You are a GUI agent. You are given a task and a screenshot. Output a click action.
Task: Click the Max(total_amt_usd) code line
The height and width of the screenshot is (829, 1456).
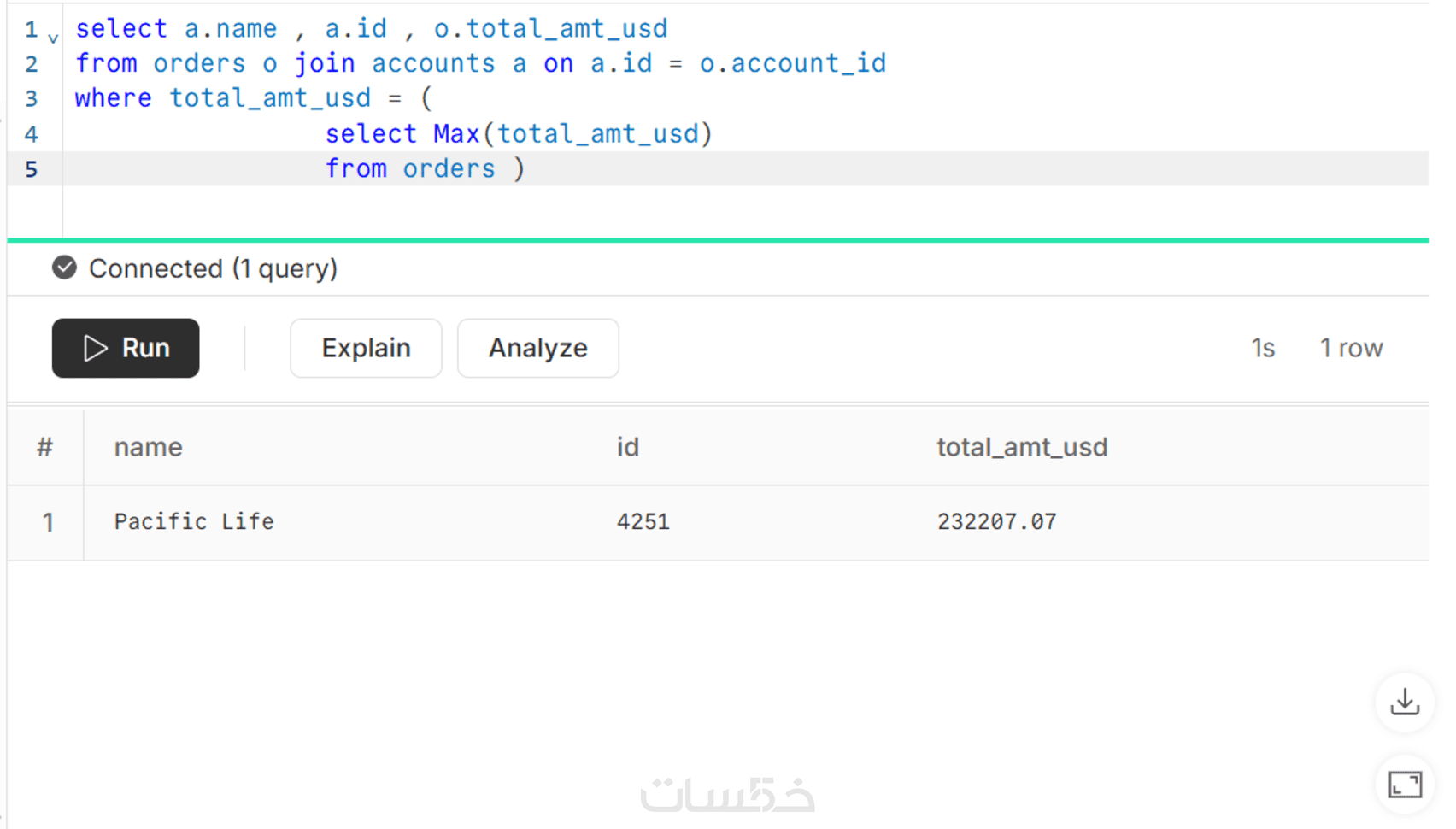pyautogui.click(x=518, y=134)
